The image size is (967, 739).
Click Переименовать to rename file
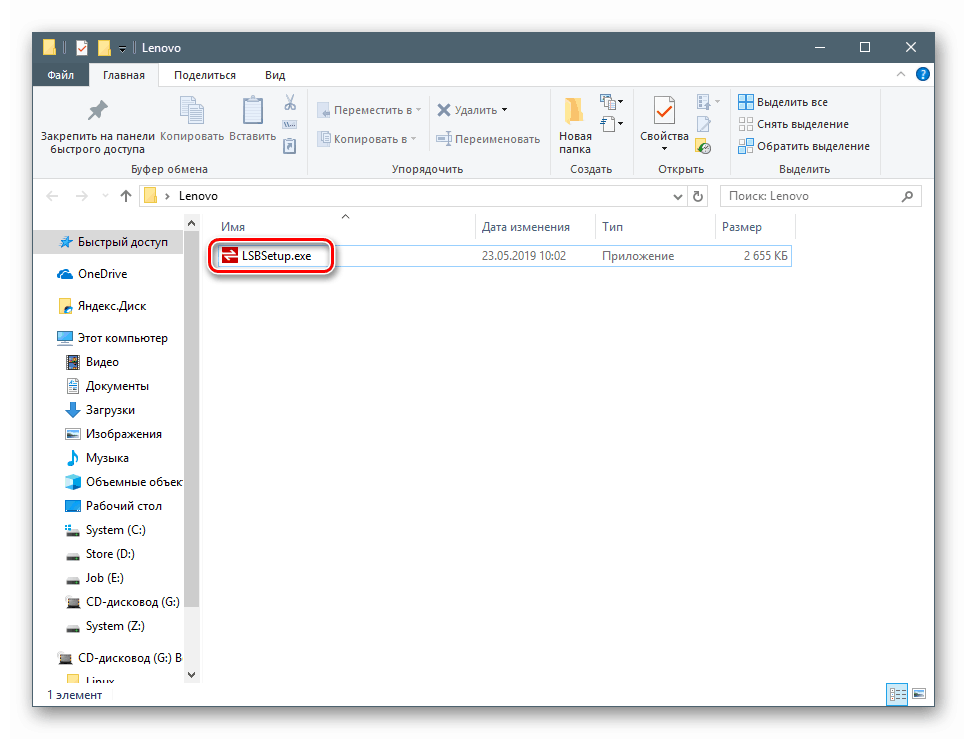click(x=488, y=139)
